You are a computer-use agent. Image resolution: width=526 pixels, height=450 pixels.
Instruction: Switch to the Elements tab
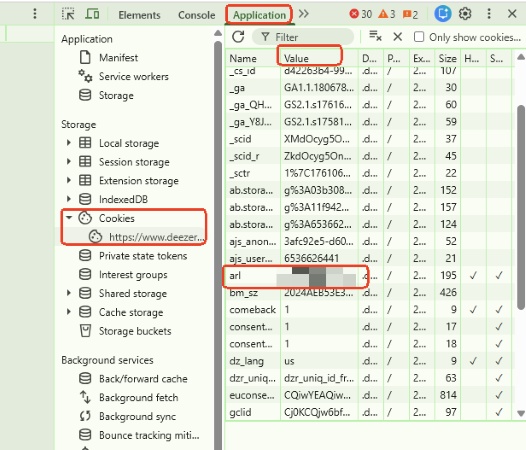[139, 15]
